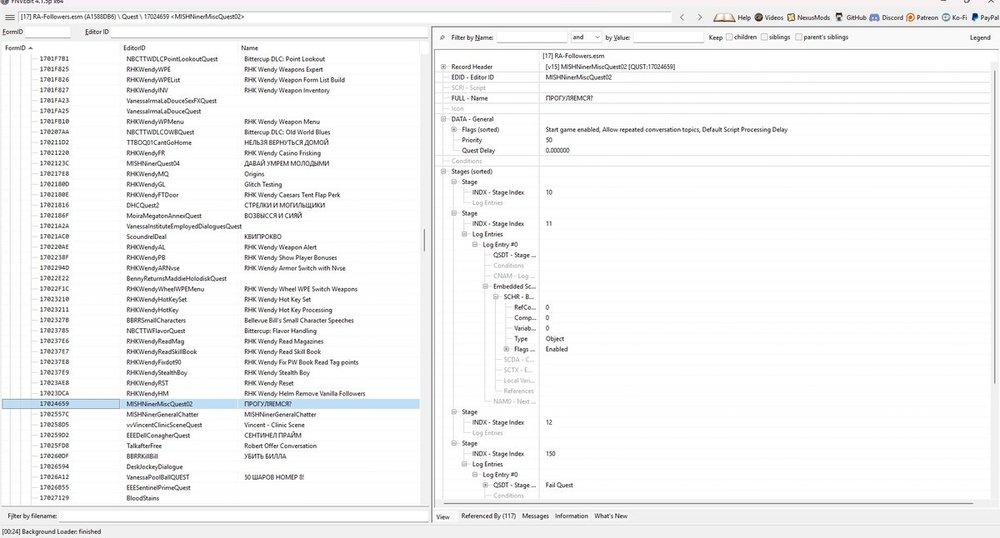1000x538 pixels.
Task: Collapse the Stage with index 150
Action: pyautogui.click(x=454, y=443)
